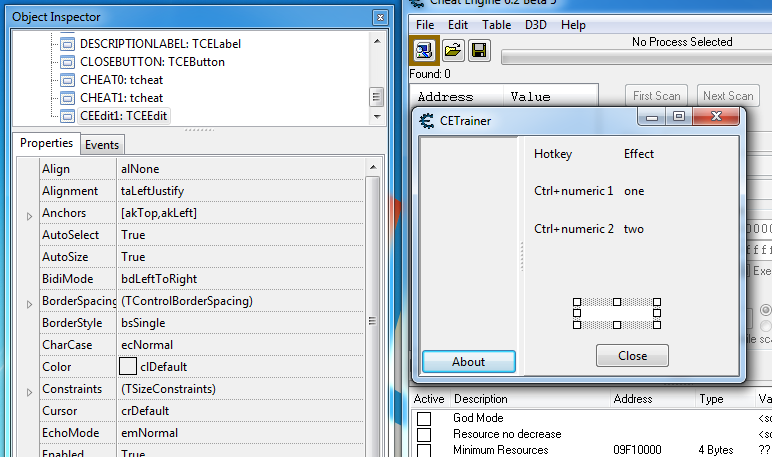This screenshot has height=457, width=772.
Task: Click the Open Process computer icon
Action: point(425,51)
